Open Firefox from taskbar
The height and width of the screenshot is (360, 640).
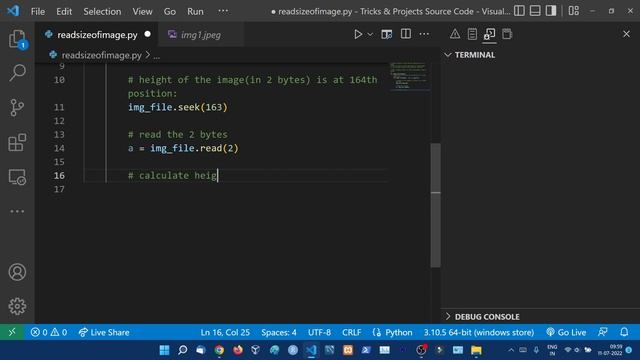238,350
